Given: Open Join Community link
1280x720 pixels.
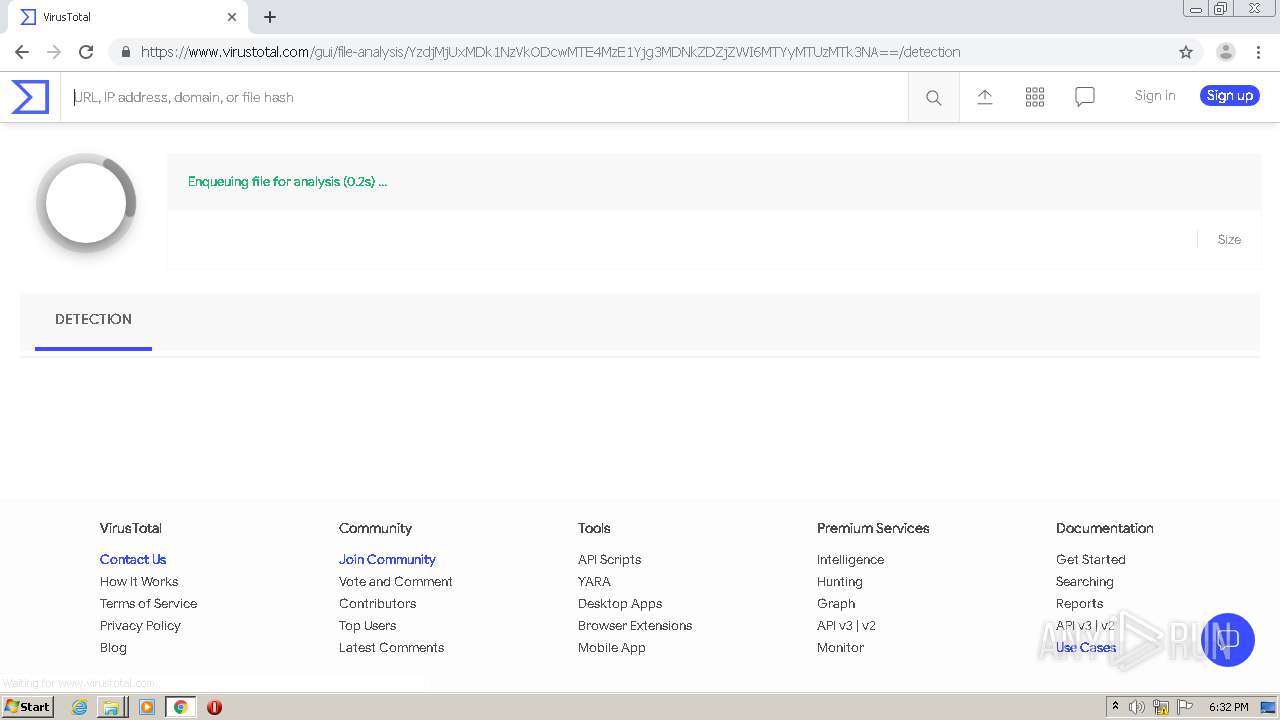Looking at the screenshot, I should coord(387,560).
